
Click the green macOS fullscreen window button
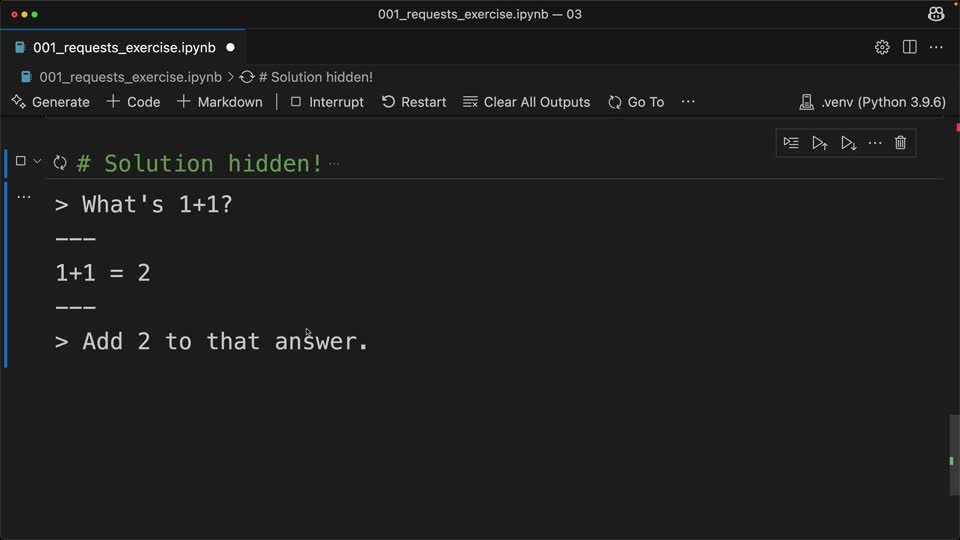click(x=34, y=14)
